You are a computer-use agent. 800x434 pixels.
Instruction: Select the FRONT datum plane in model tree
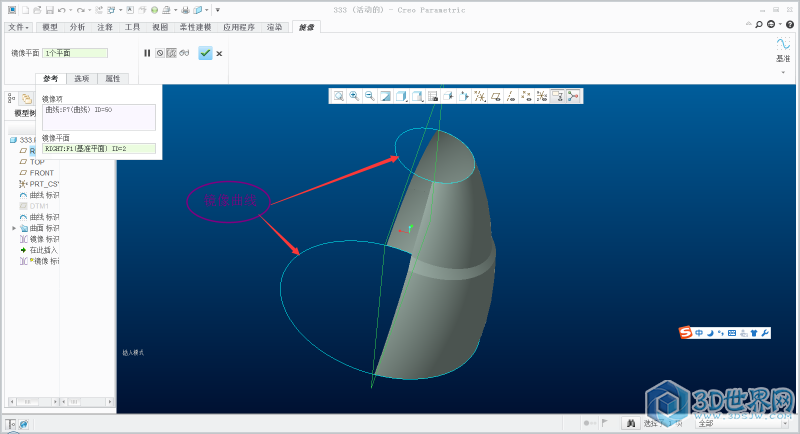pos(41,173)
